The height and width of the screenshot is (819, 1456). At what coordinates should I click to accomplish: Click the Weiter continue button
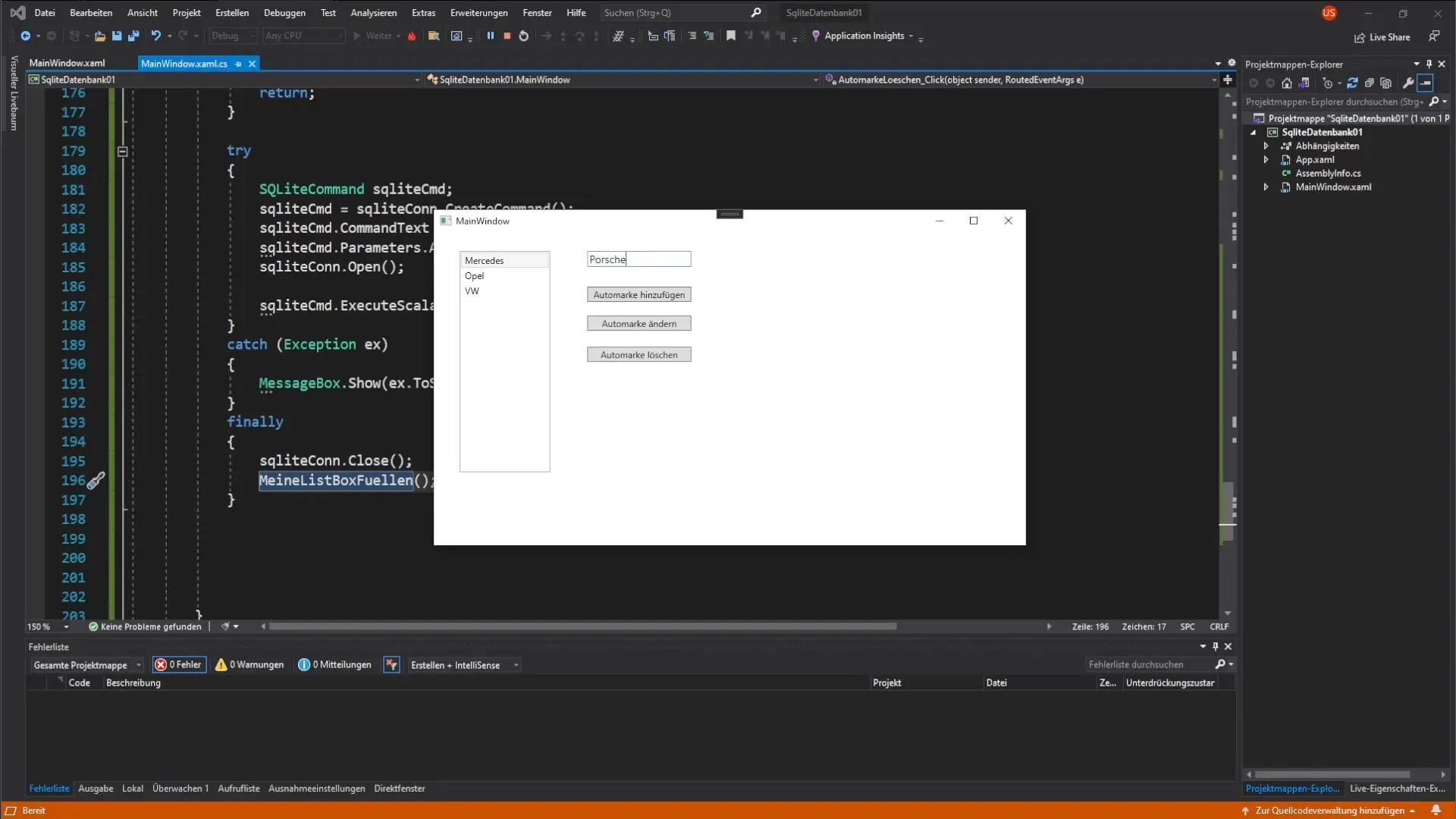point(376,36)
